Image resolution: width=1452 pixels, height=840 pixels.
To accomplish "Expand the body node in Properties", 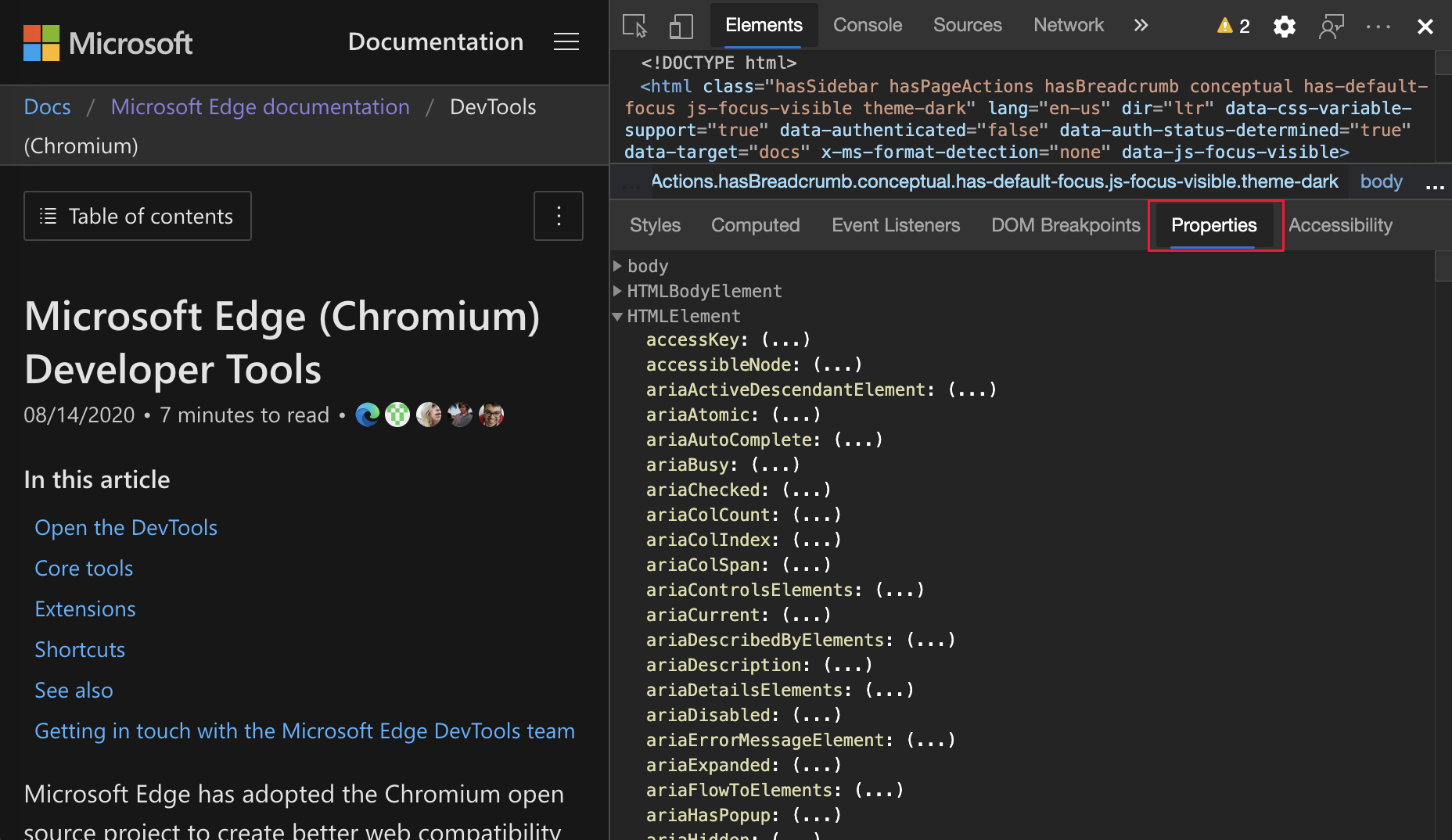I will tap(618, 266).
